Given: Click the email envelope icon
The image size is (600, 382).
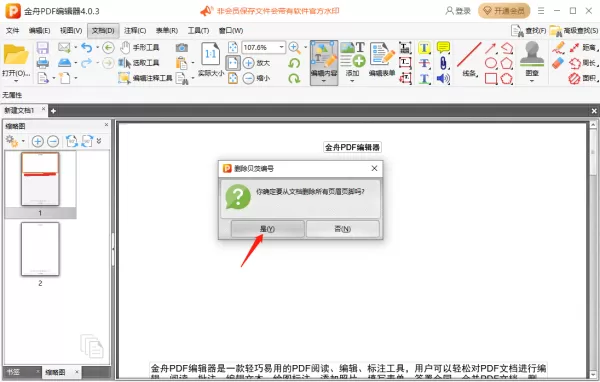Looking at the screenshot, I should coord(64,47).
